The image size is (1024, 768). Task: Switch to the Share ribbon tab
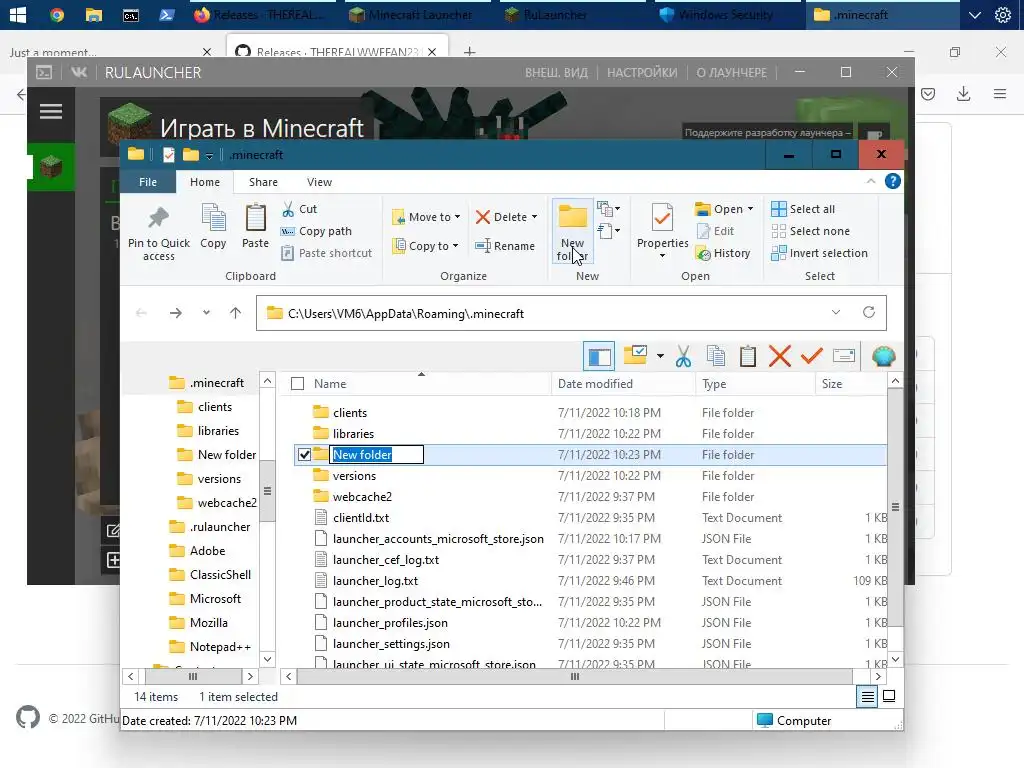pos(263,182)
